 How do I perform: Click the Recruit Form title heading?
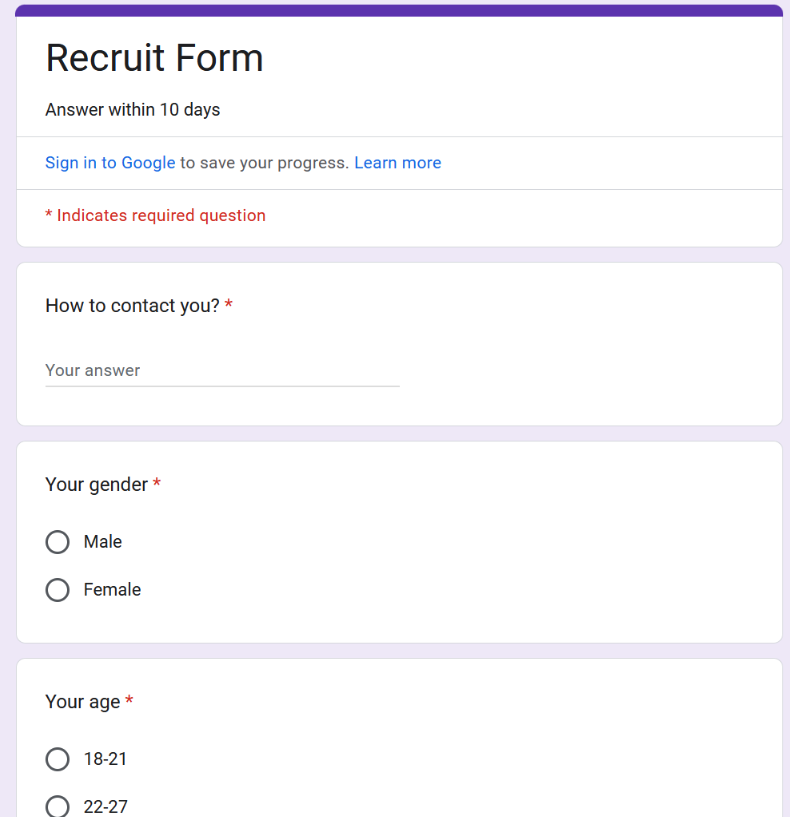pyautogui.click(x=154, y=58)
